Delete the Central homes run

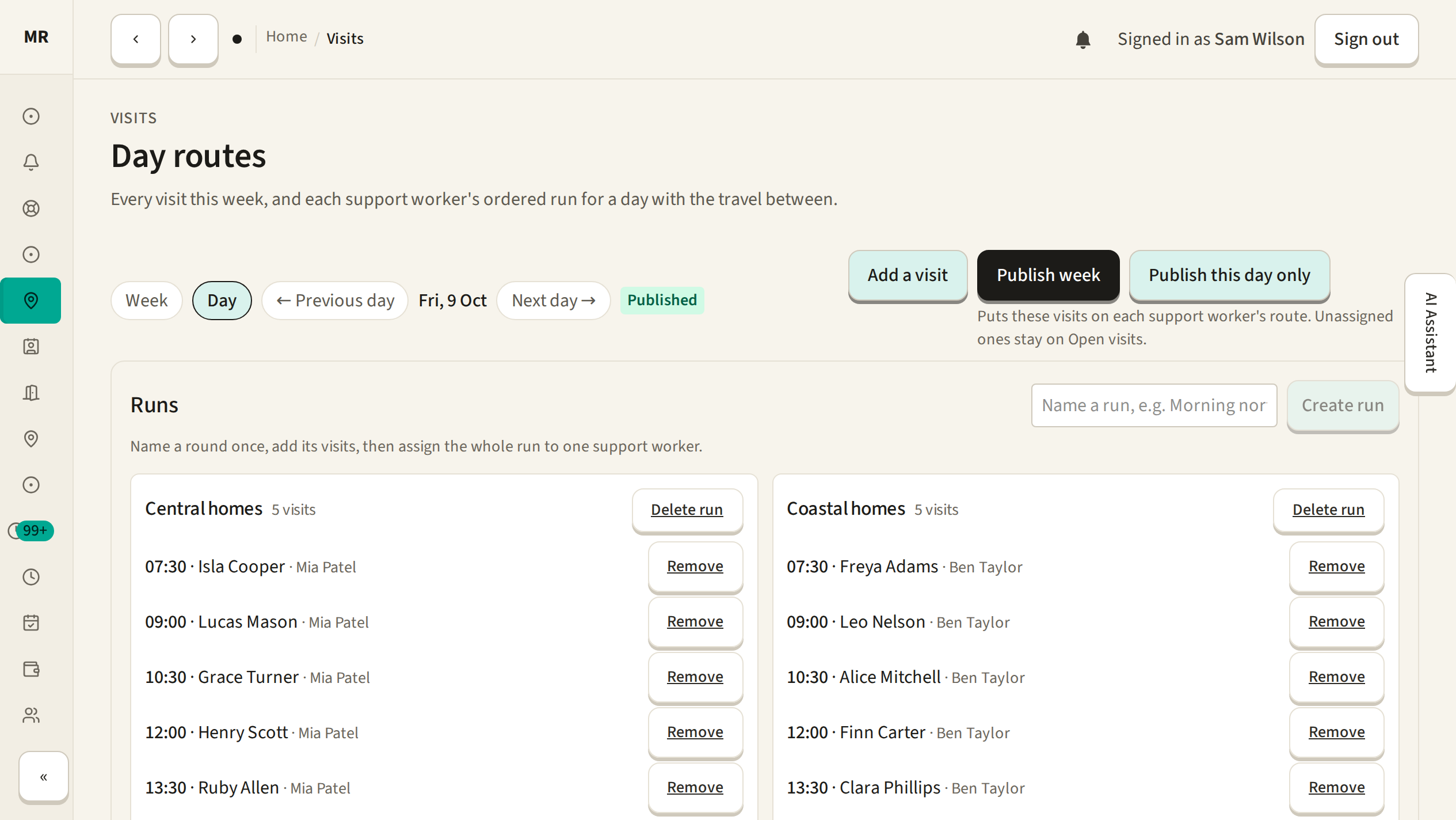(687, 510)
